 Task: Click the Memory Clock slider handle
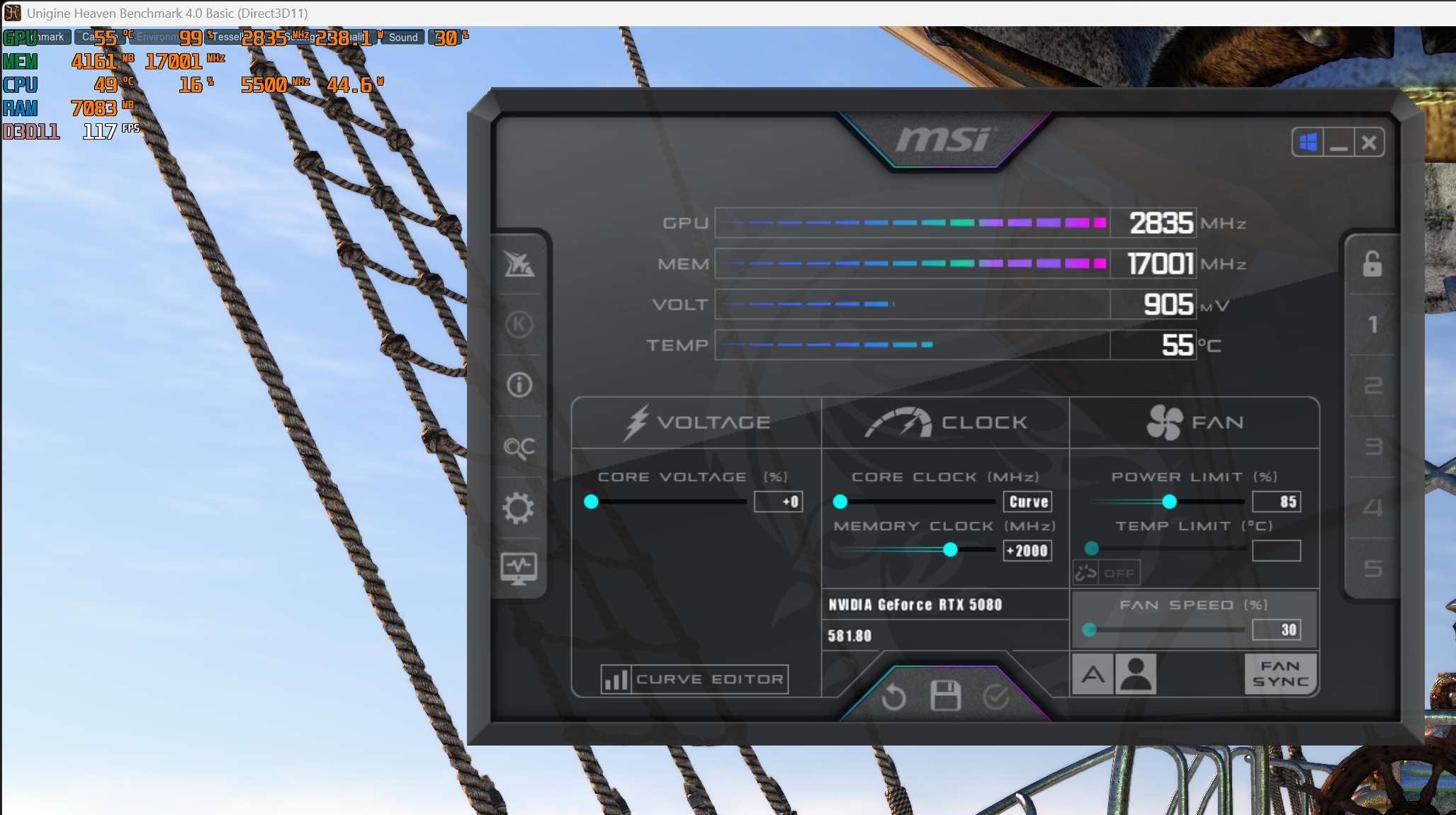pos(950,549)
